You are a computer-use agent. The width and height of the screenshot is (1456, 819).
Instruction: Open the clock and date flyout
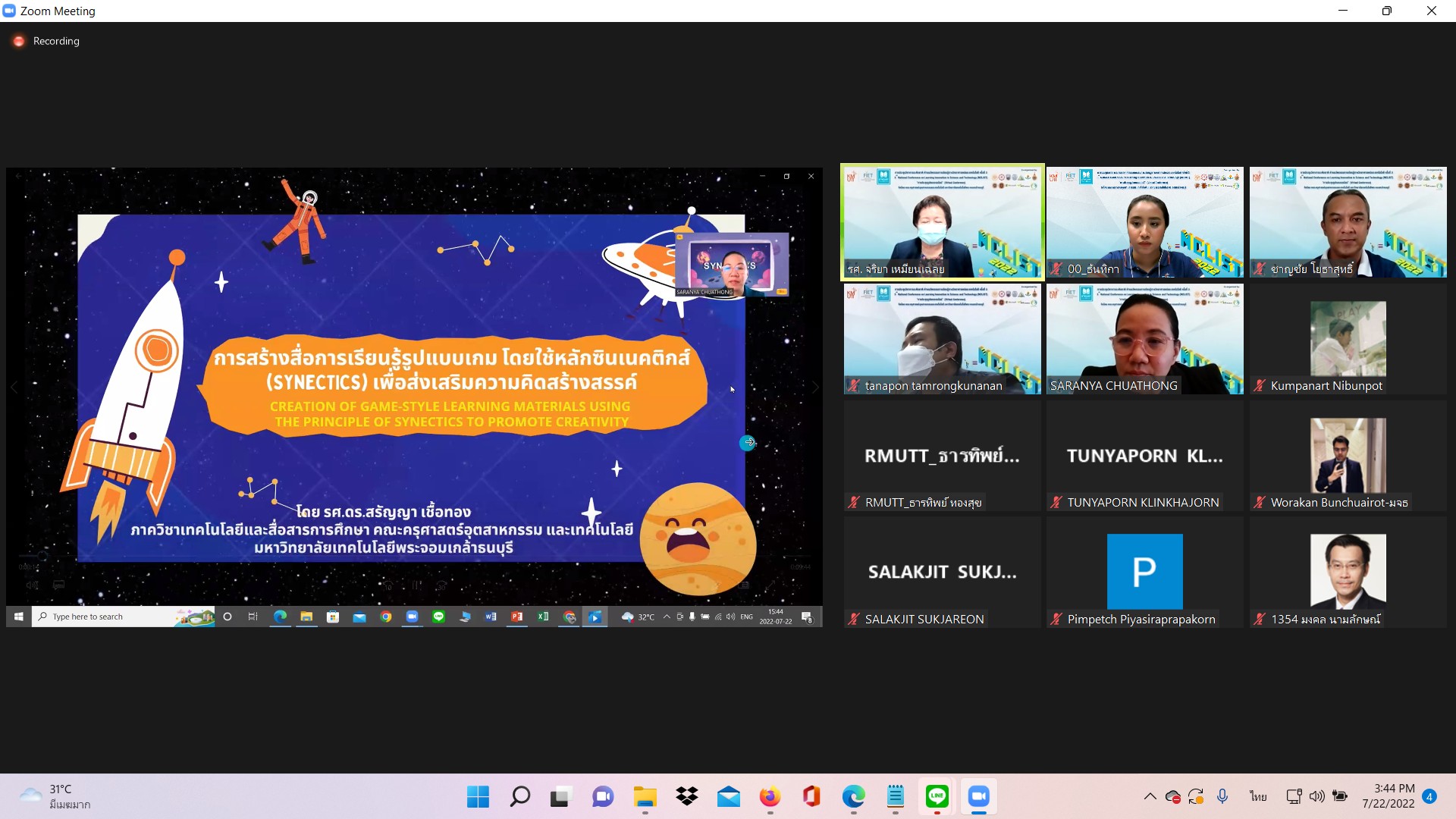coord(1389,796)
